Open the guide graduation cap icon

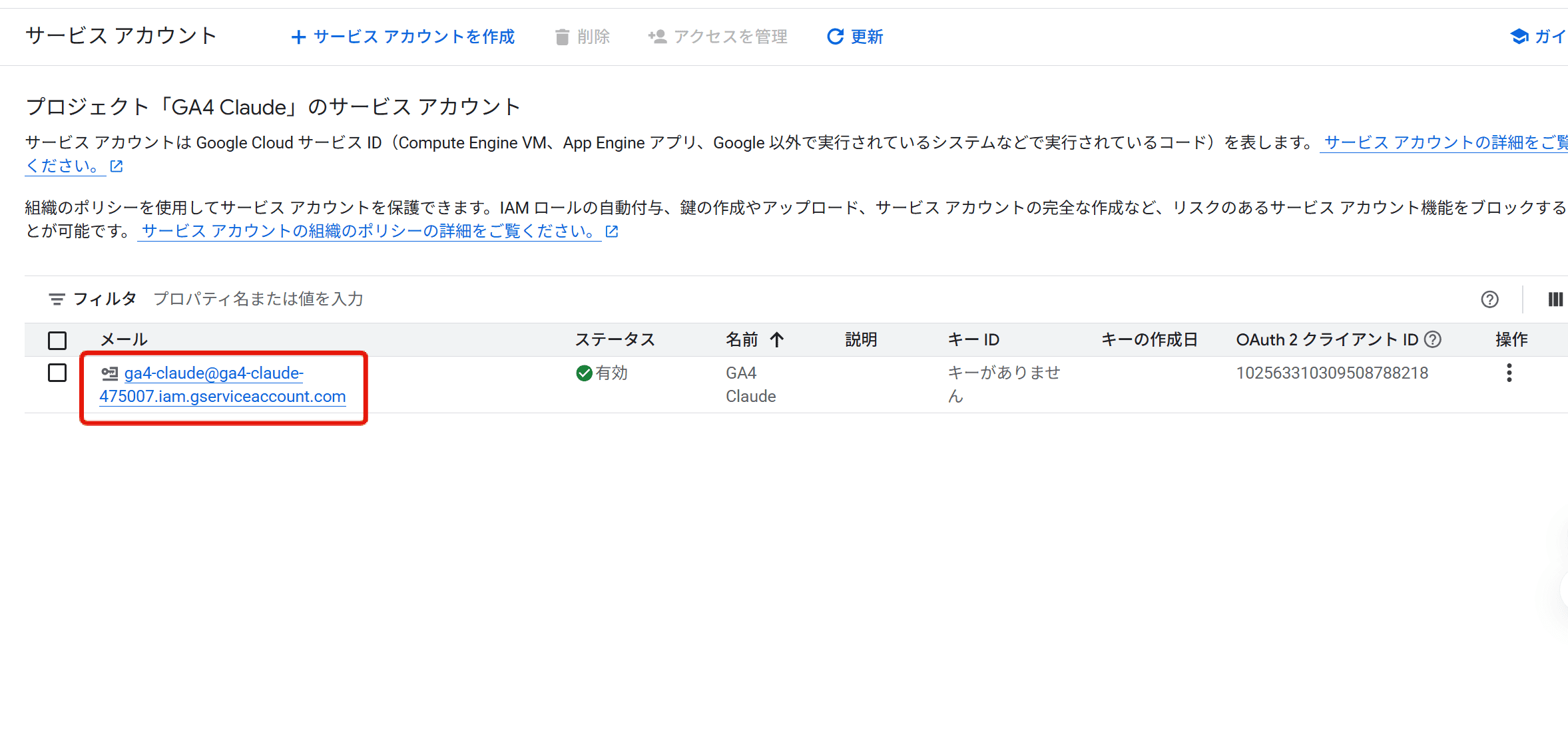[1519, 37]
